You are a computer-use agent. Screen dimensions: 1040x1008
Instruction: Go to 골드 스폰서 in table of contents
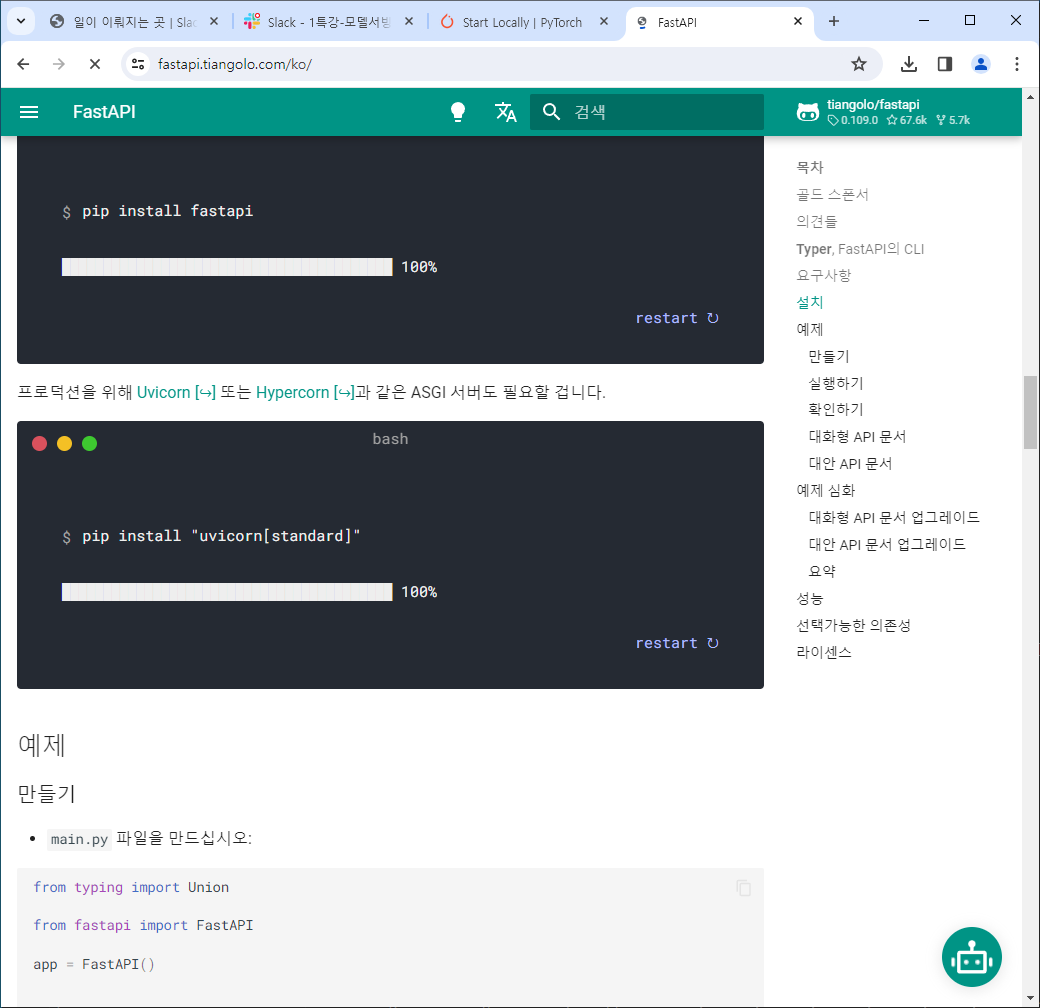click(832, 194)
